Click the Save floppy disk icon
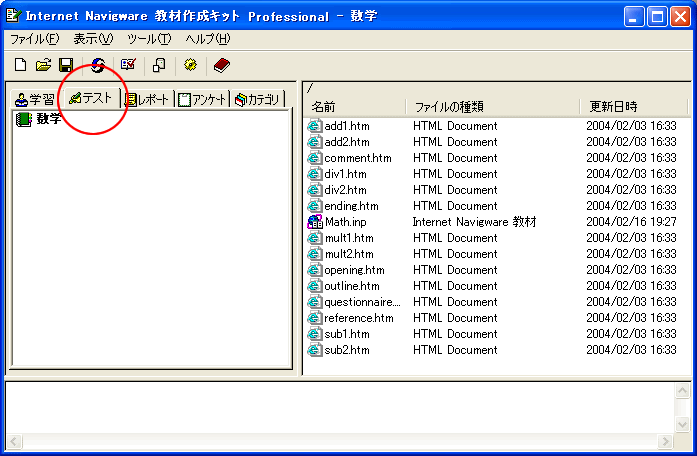This screenshot has width=697, height=456. [66, 65]
